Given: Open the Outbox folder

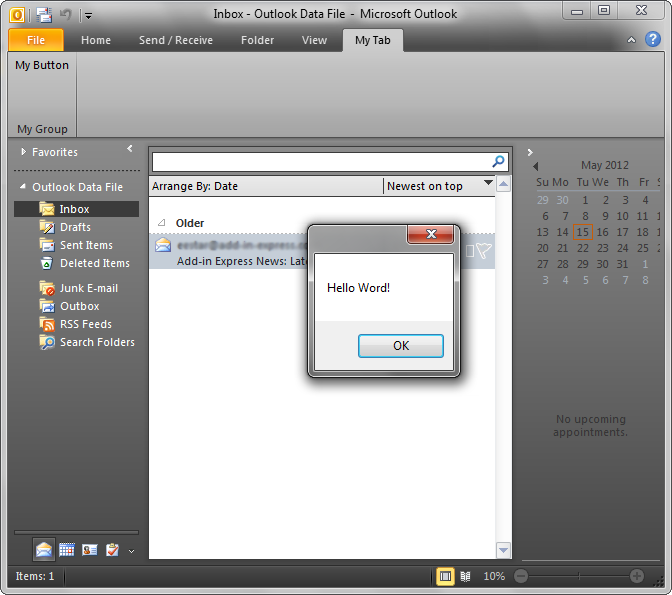Looking at the screenshot, I should [80, 306].
